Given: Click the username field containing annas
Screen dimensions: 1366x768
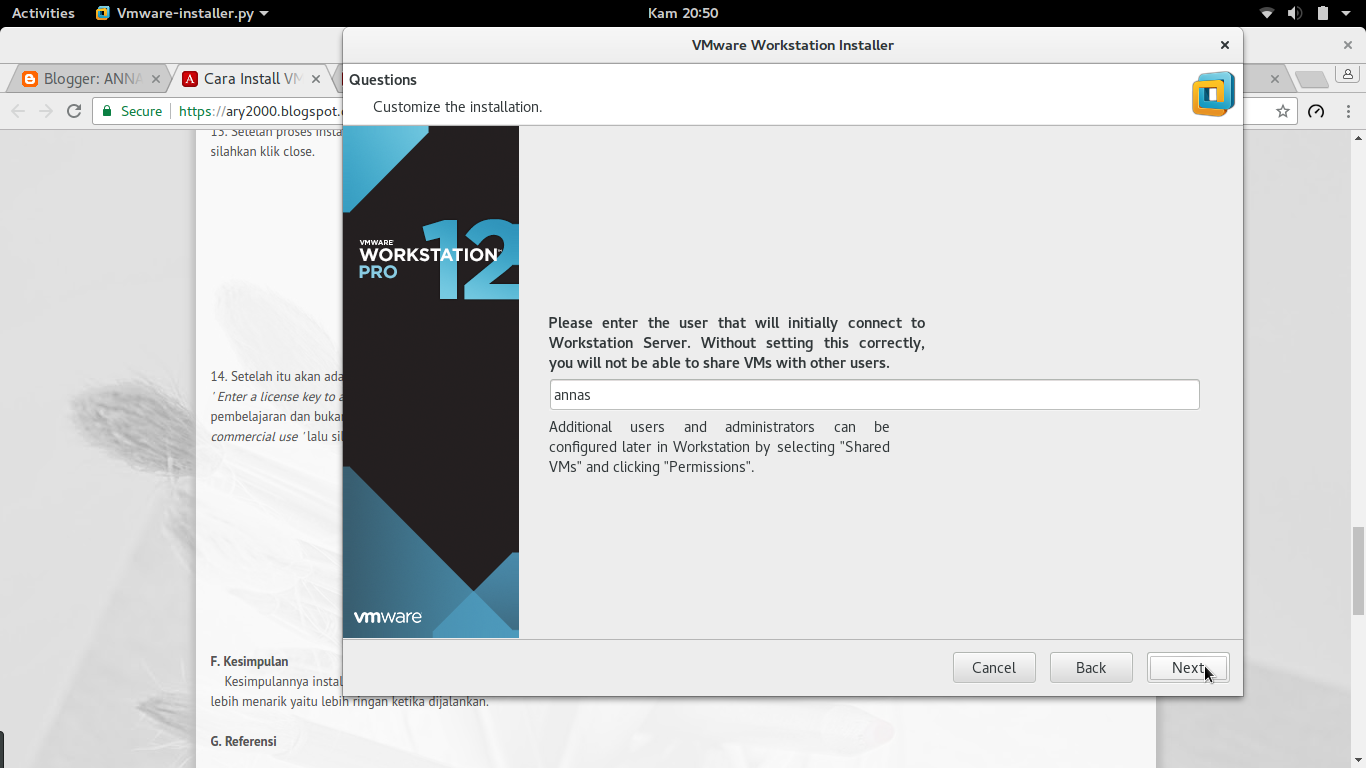Looking at the screenshot, I should 874,395.
